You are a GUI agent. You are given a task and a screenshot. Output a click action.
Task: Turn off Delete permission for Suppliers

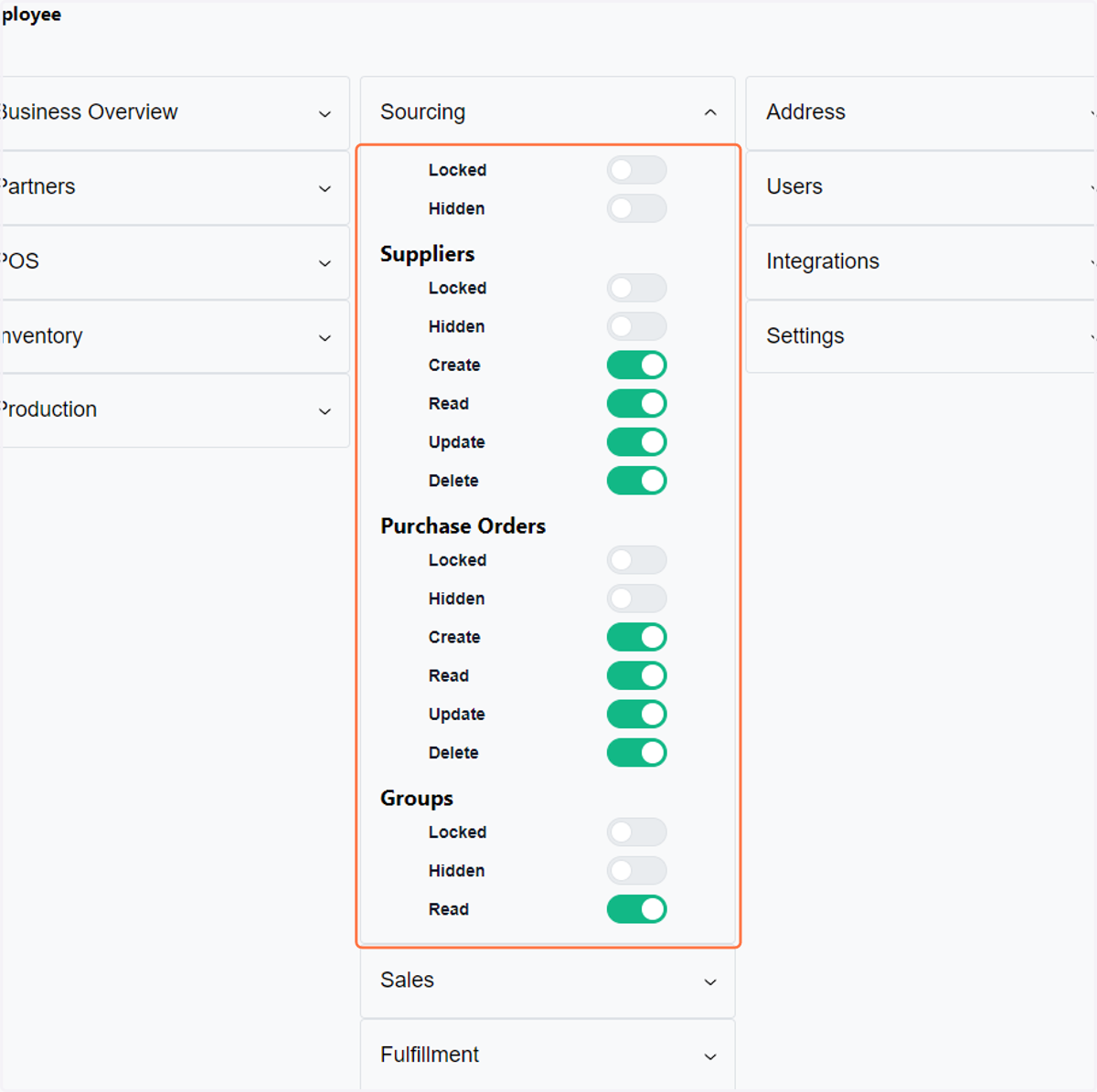637,481
